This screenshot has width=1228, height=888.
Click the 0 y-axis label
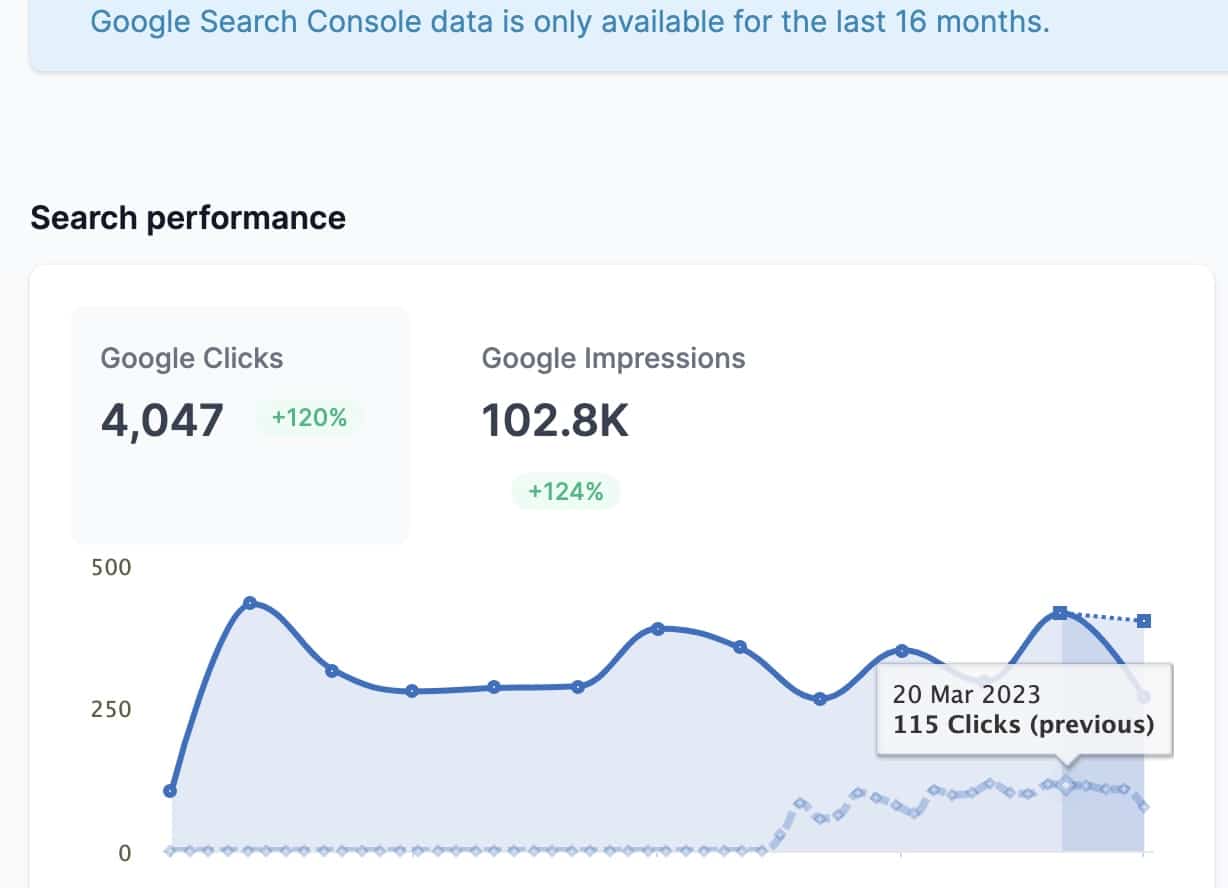tap(126, 853)
